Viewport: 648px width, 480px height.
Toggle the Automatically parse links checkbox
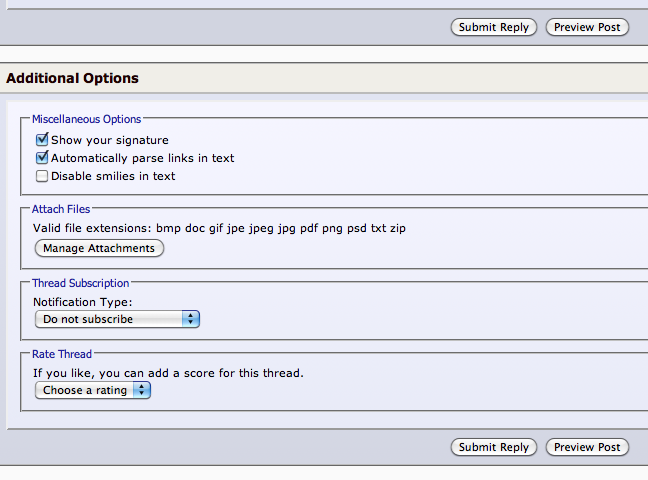point(42,158)
